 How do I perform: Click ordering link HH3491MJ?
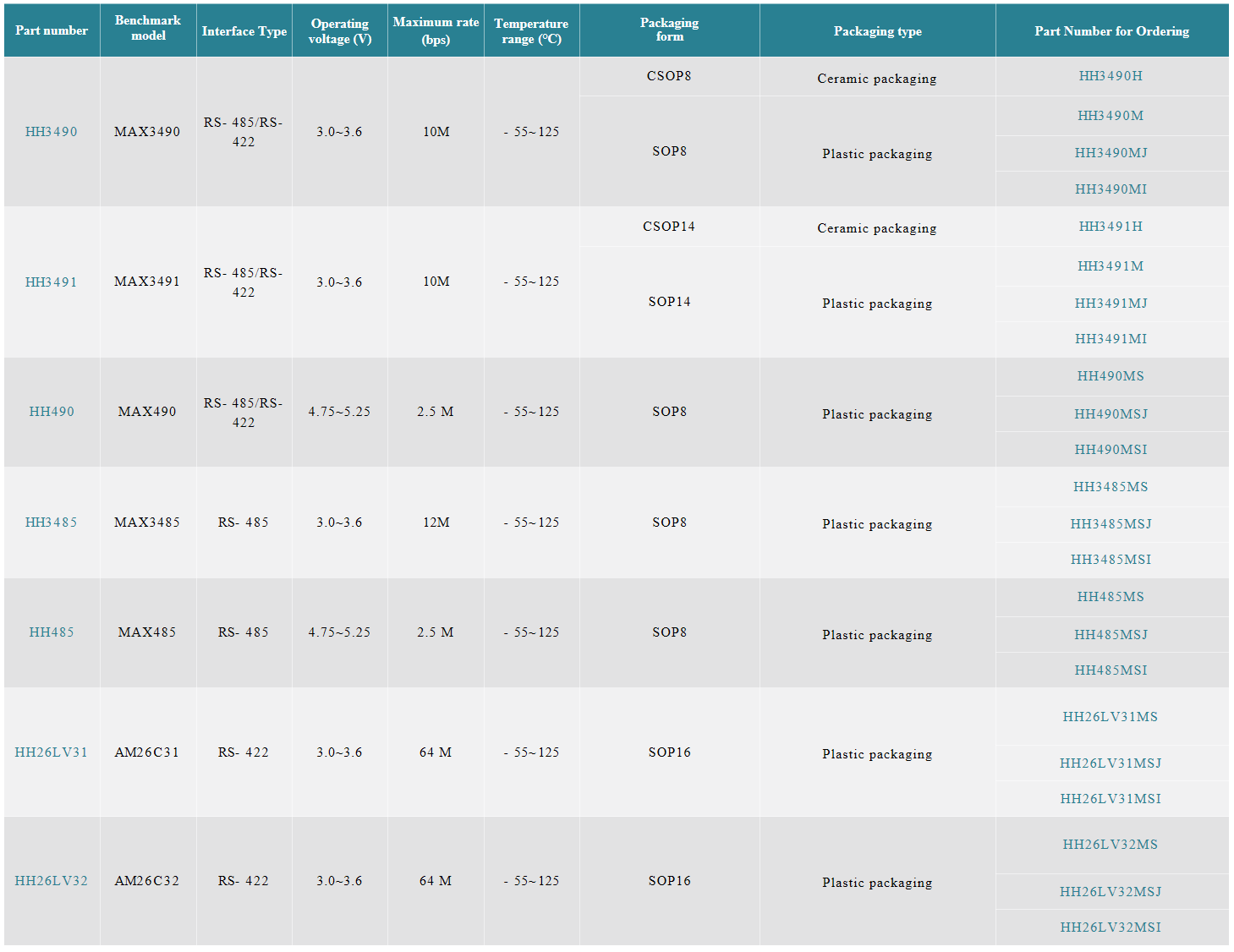[x=1111, y=304]
